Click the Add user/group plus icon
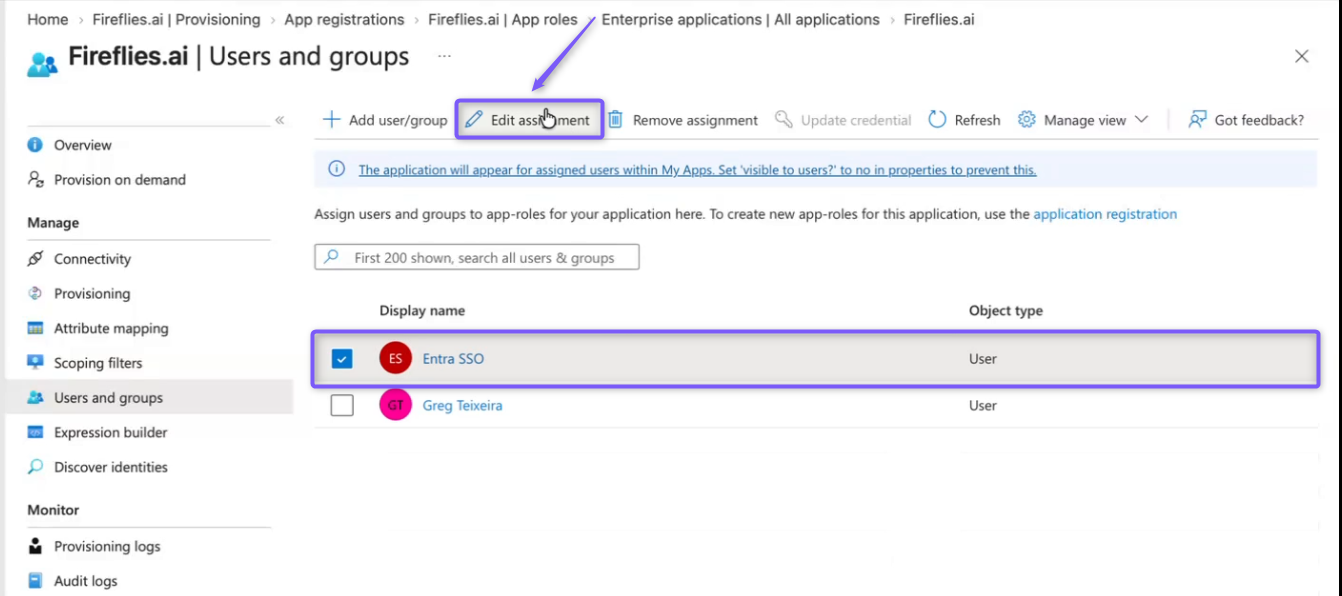Image resolution: width=1342 pixels, height=596 pixels. 331,120
